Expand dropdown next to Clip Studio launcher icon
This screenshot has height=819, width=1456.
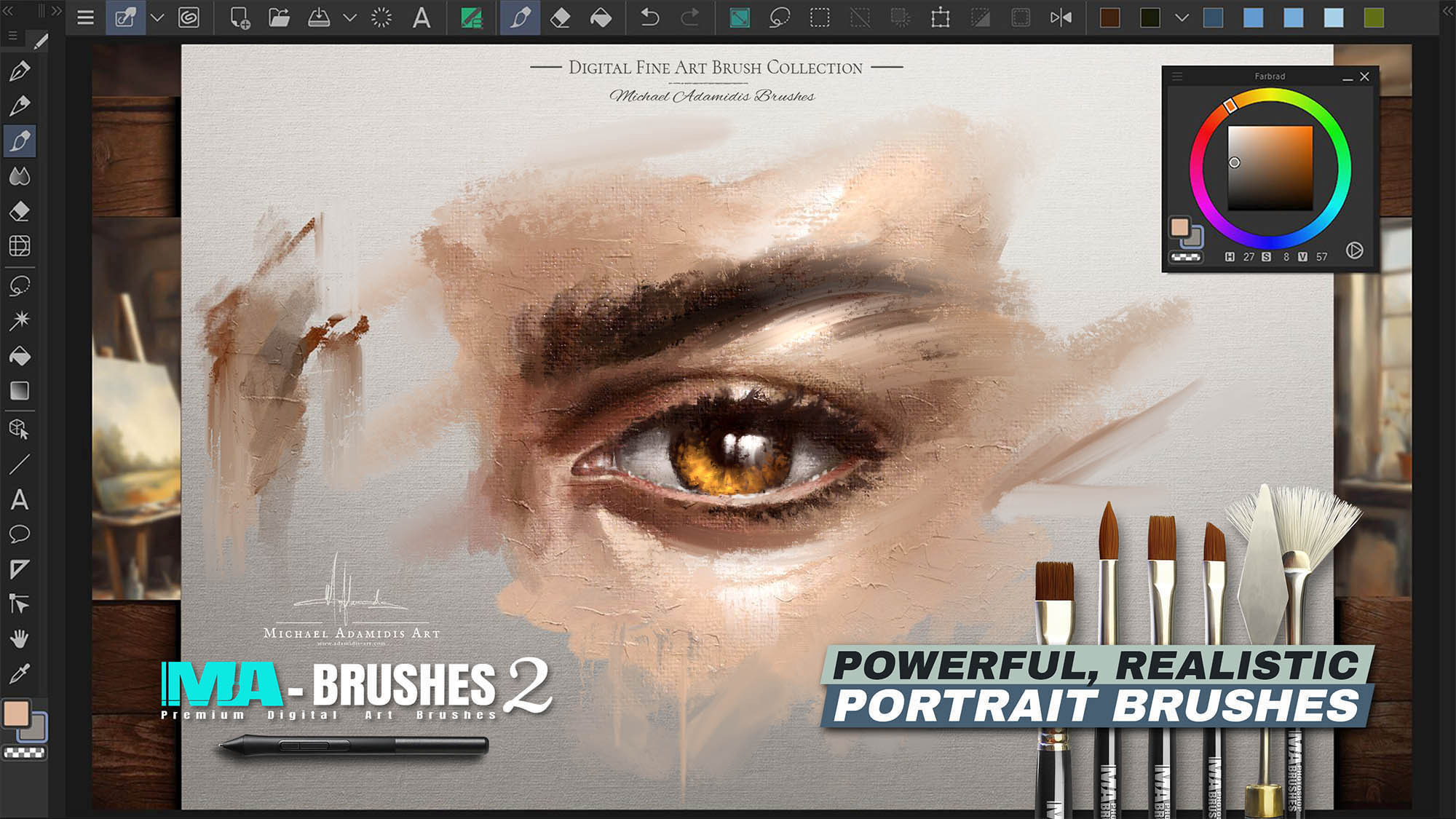point(157,17)
